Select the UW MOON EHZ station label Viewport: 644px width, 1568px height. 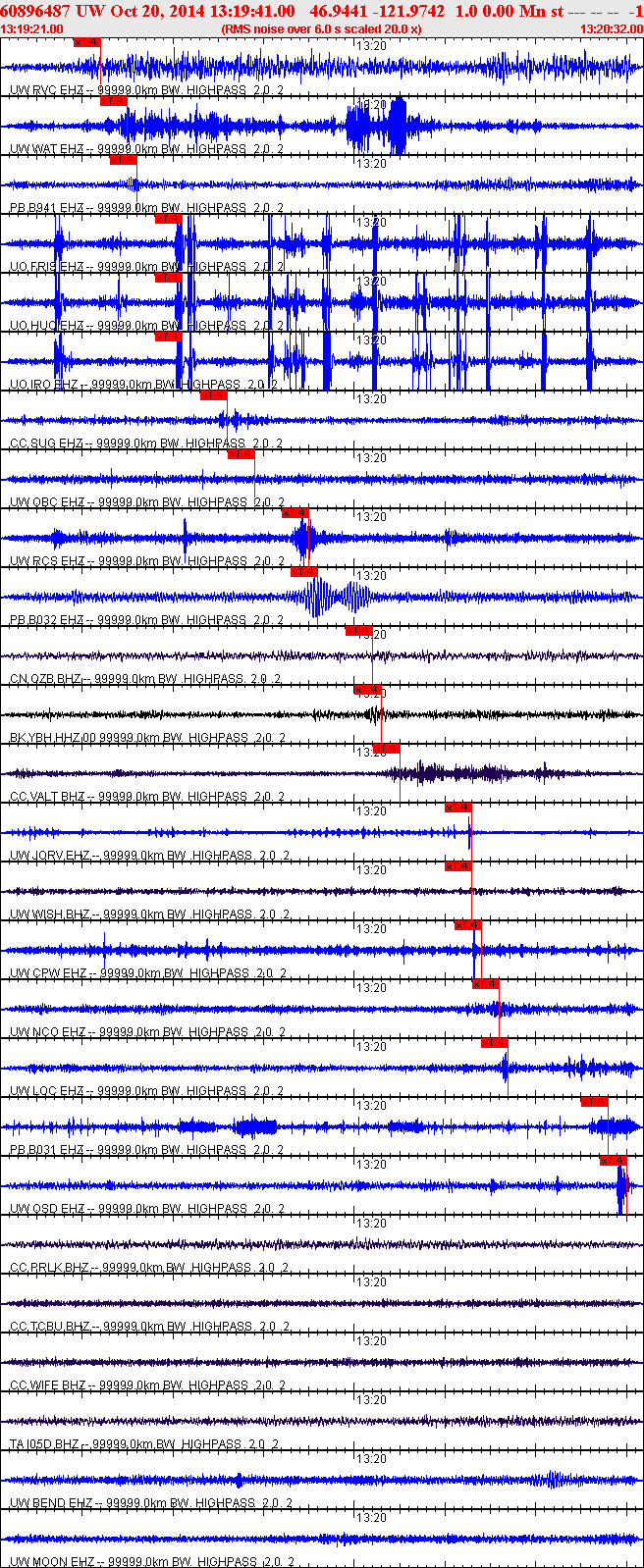click(x=153, y=1562)
